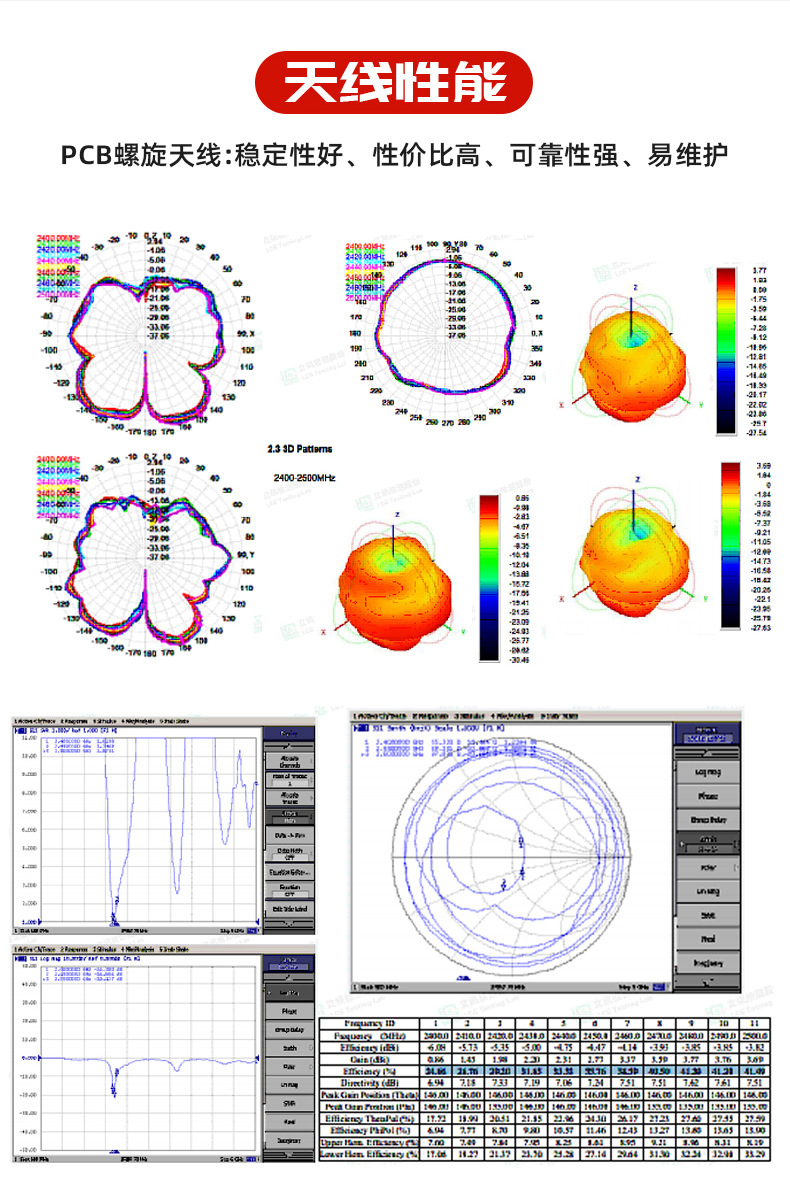Select Imaginary softkey in the log mag panel

point(290,1140)
